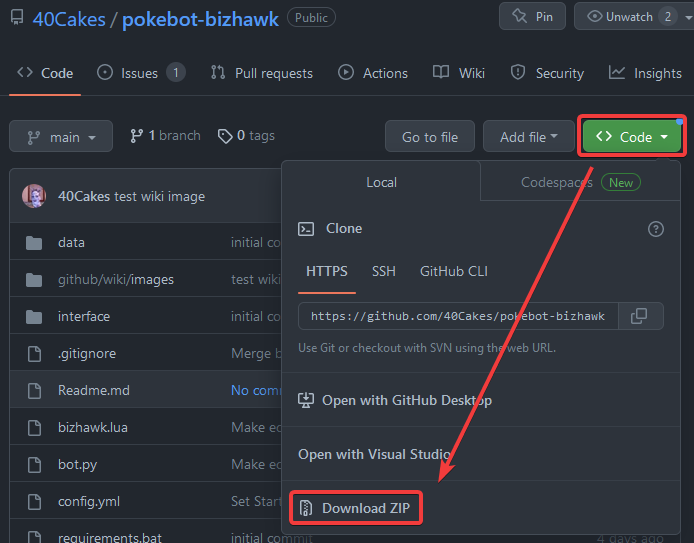Open the Wiki tab
The width and height of the screenshot is (694, 543).
point(459,73)
